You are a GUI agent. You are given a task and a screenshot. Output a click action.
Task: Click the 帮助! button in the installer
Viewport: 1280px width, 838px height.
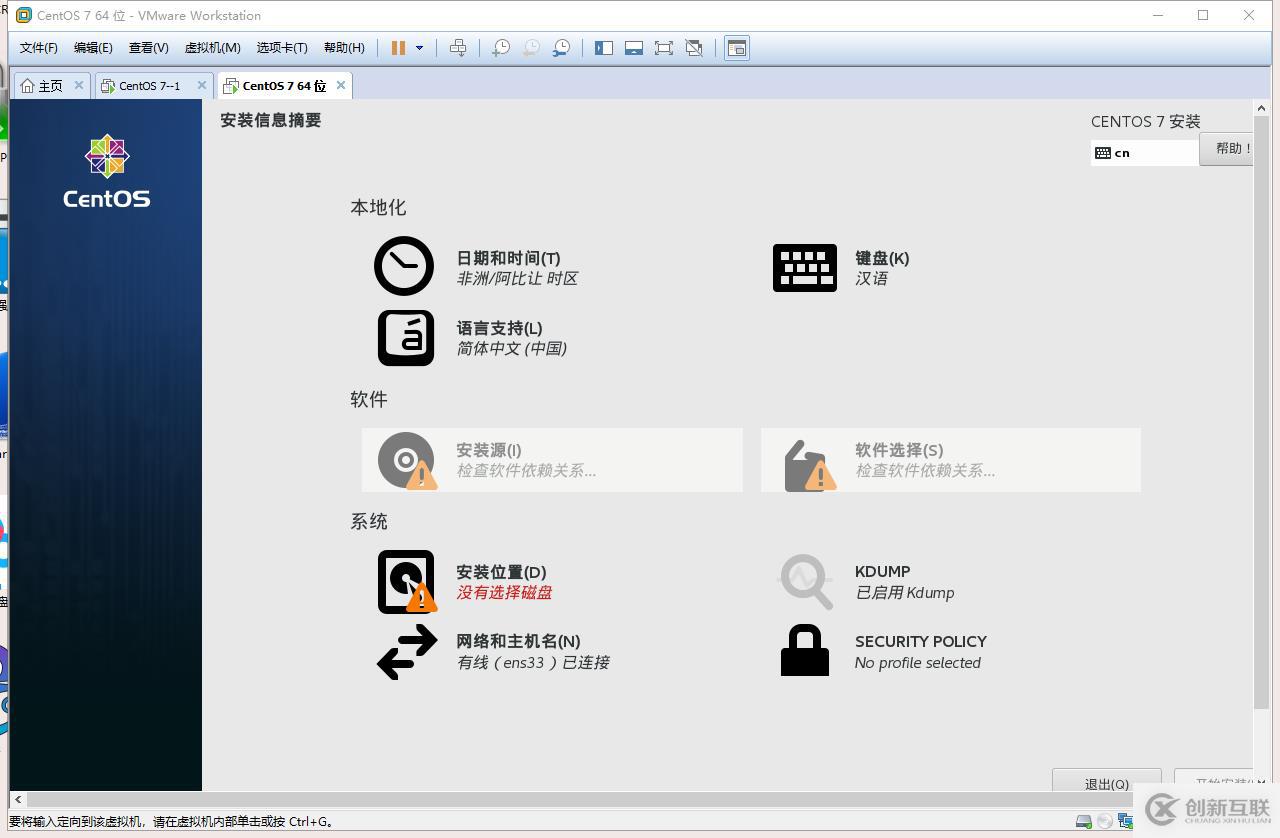[1227, 149]
